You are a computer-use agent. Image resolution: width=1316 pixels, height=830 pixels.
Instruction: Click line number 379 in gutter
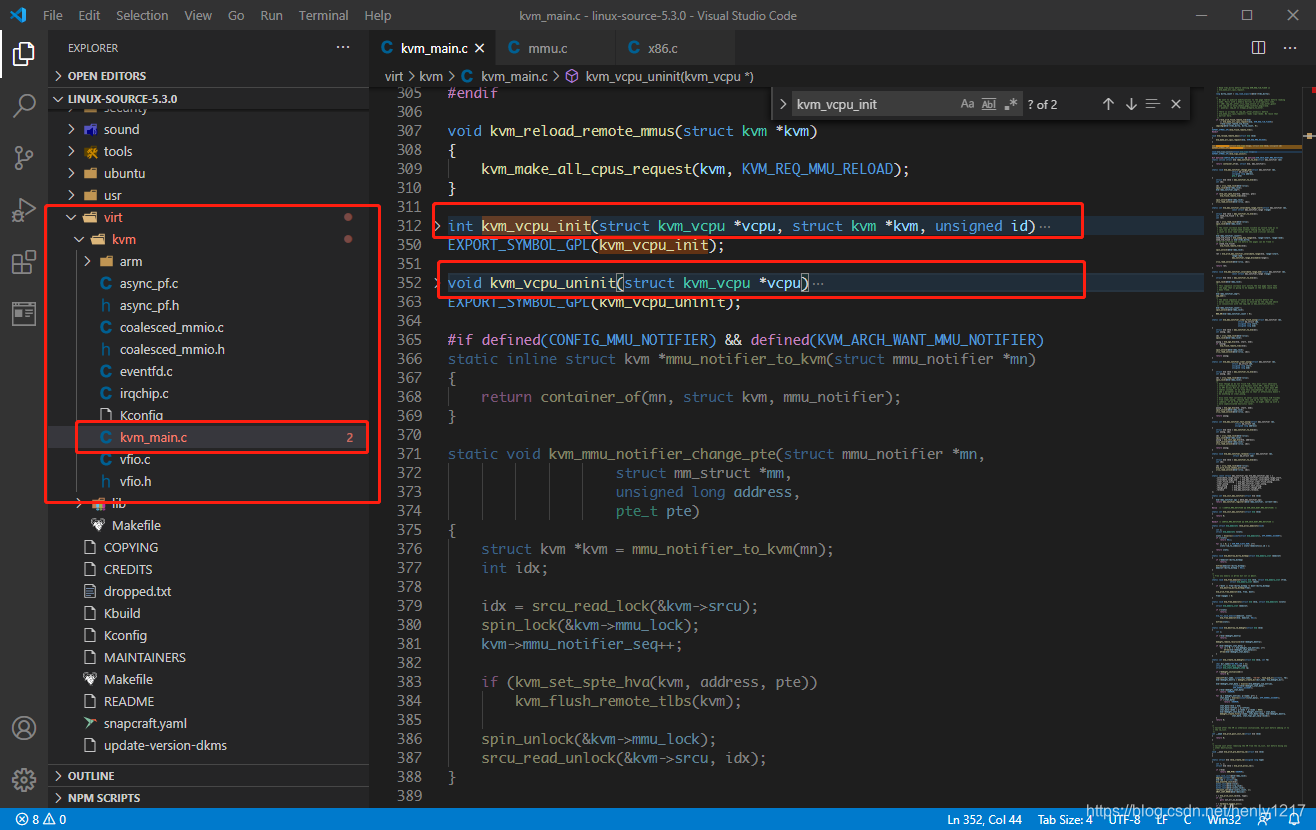409,606
